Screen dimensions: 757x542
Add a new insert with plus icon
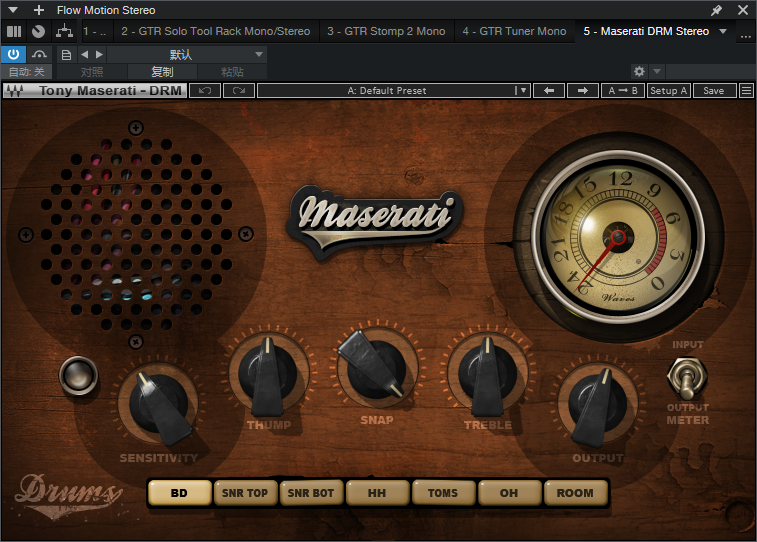coord(39,10)
